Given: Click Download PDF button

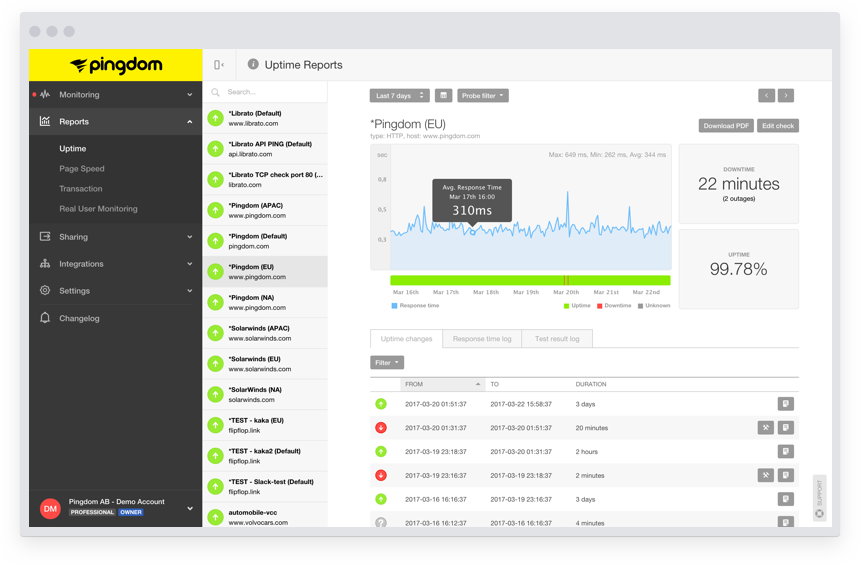Looking at the screenshot, I should [726, 126].
